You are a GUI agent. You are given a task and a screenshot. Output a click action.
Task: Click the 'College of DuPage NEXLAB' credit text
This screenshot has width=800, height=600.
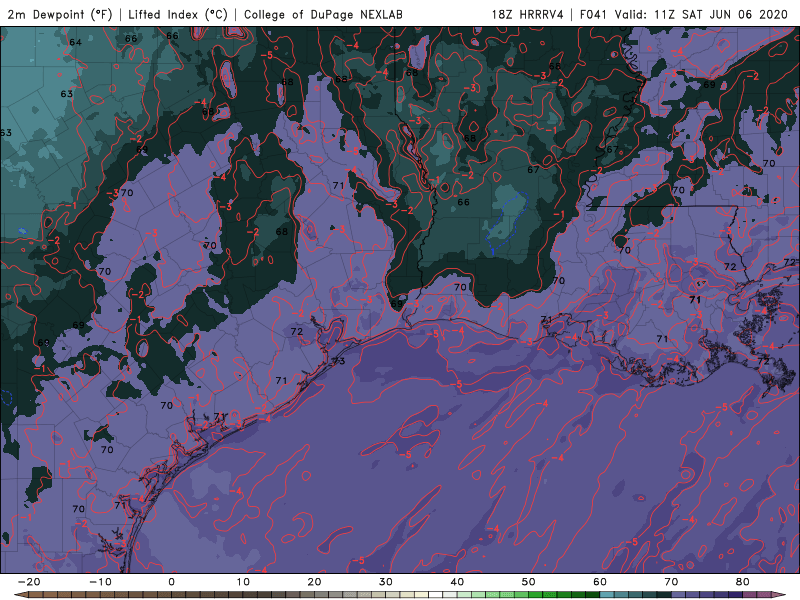click(x=323, y=14)
